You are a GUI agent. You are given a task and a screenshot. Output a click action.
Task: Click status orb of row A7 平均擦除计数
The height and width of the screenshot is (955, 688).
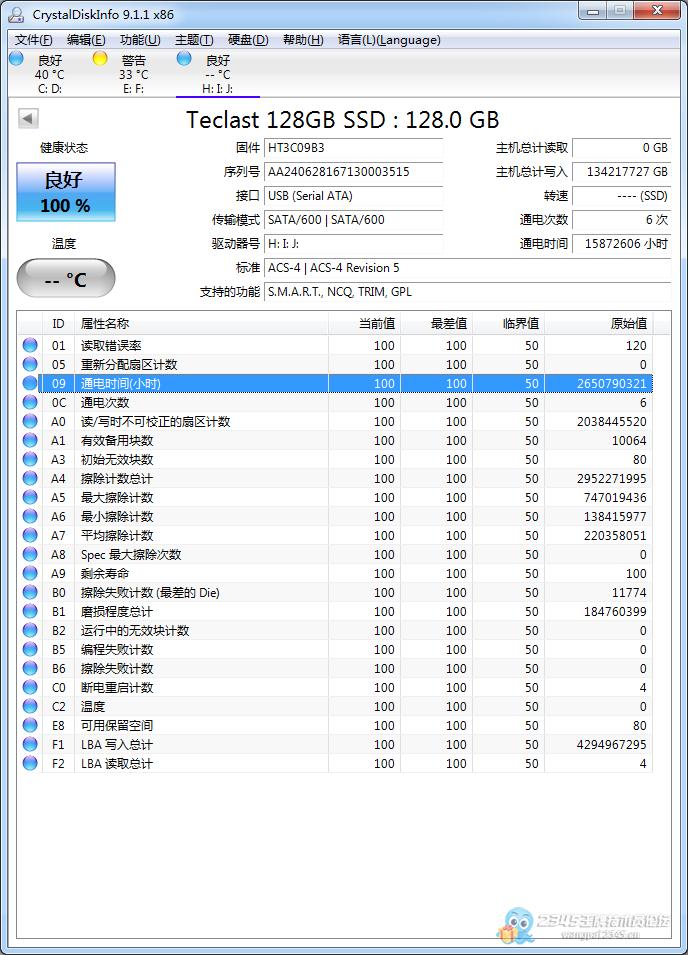point(30,535)
